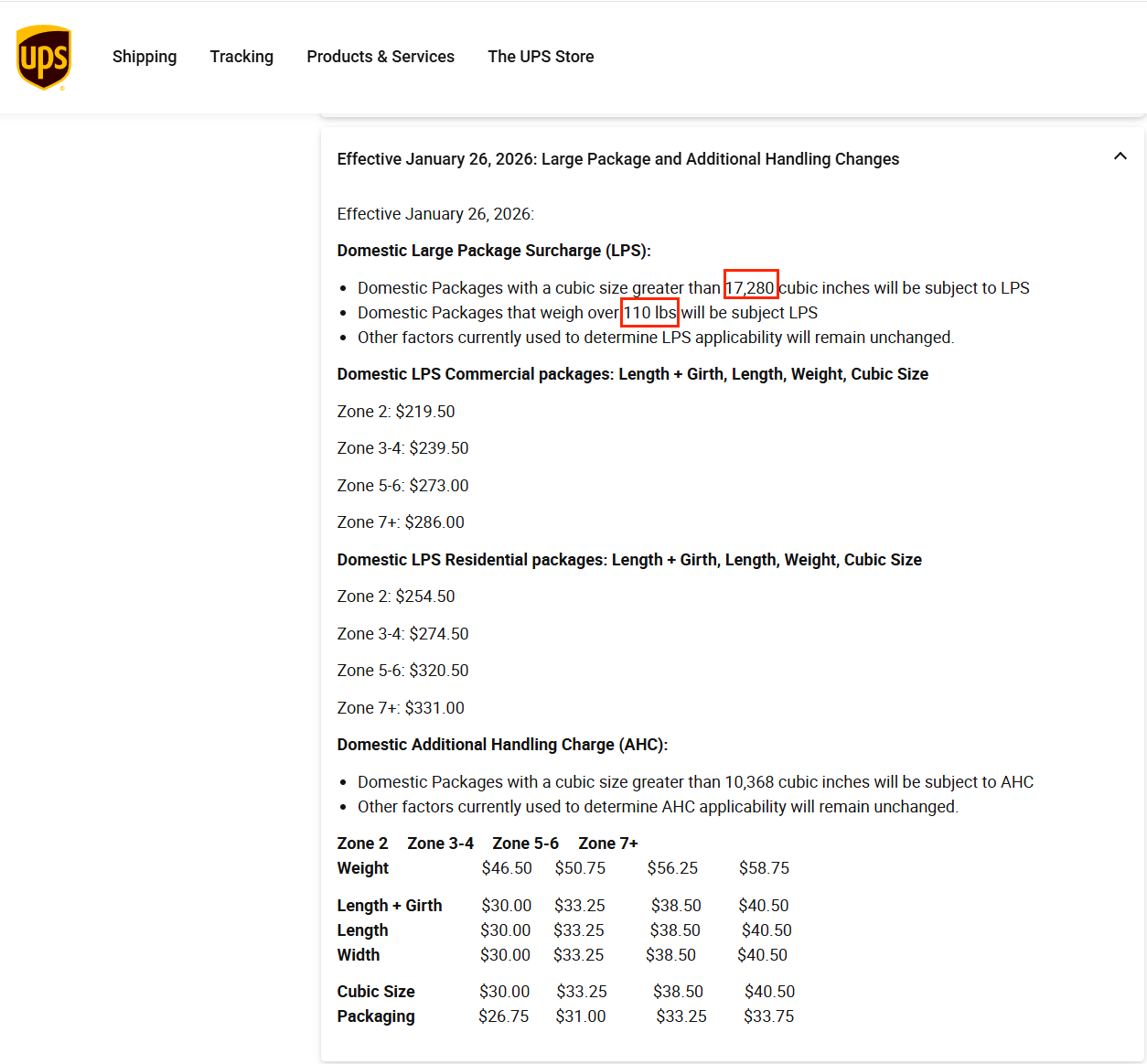Open Products & Services navigation item
Screen dimensions: 1147x1064
(x=381, y=57)
